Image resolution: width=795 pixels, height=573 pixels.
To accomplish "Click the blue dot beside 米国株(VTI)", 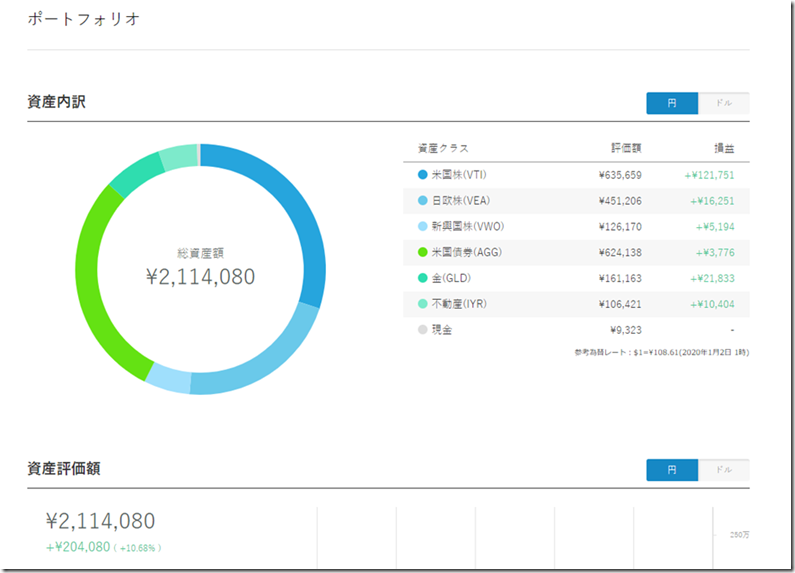I will click(x=422, y=175).
